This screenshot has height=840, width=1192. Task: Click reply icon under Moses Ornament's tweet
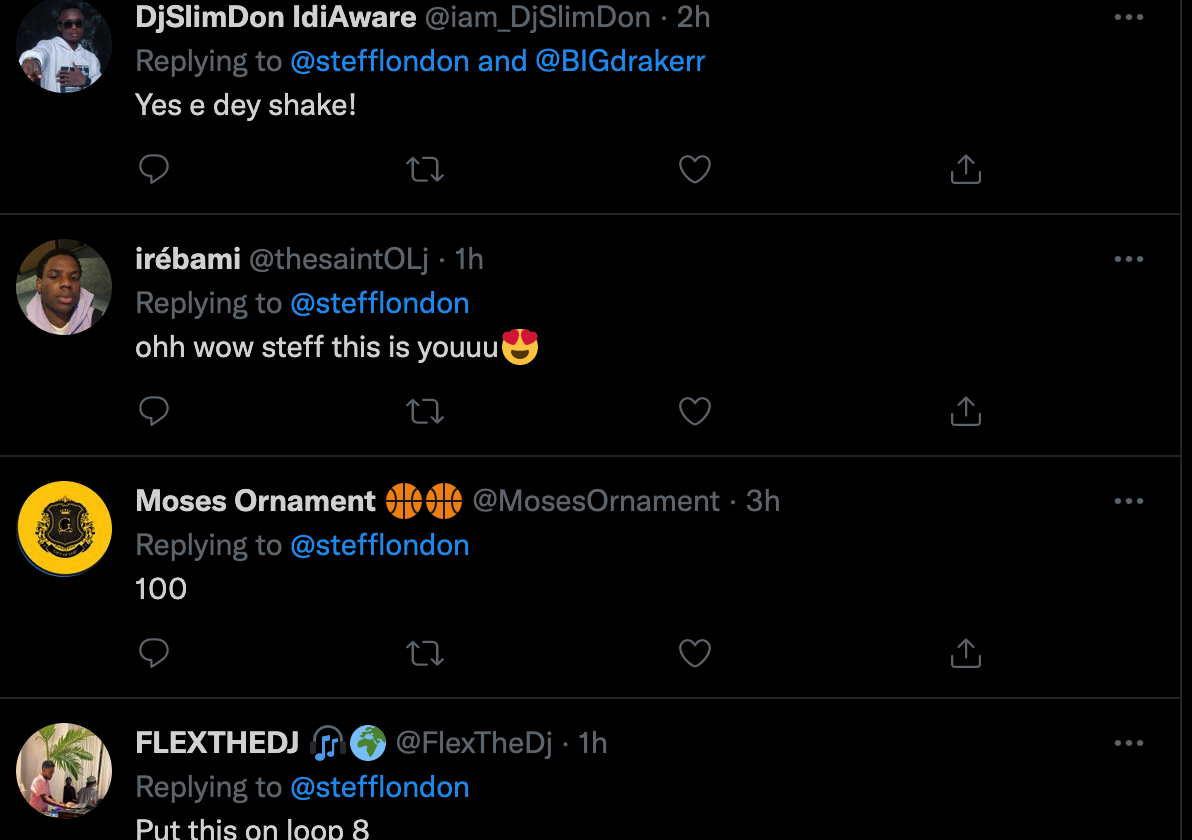pos(153,653)
